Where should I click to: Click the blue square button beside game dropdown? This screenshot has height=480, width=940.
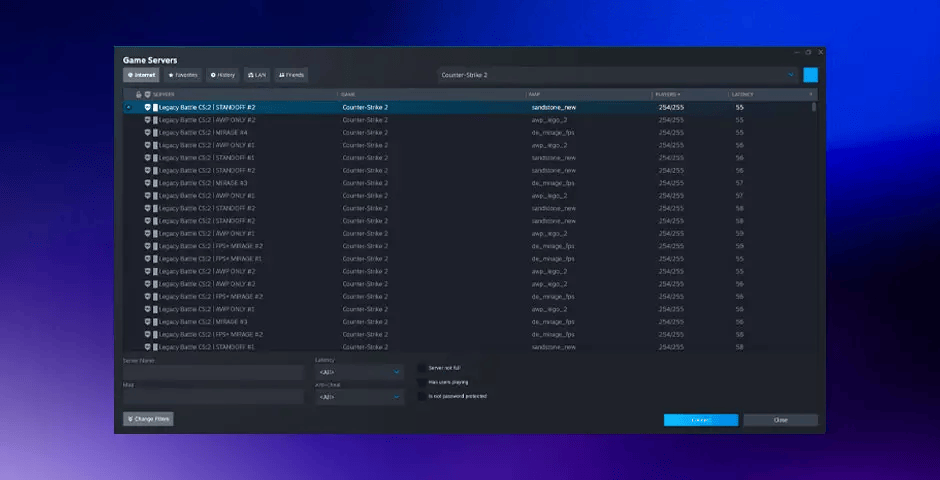[811, 75]
